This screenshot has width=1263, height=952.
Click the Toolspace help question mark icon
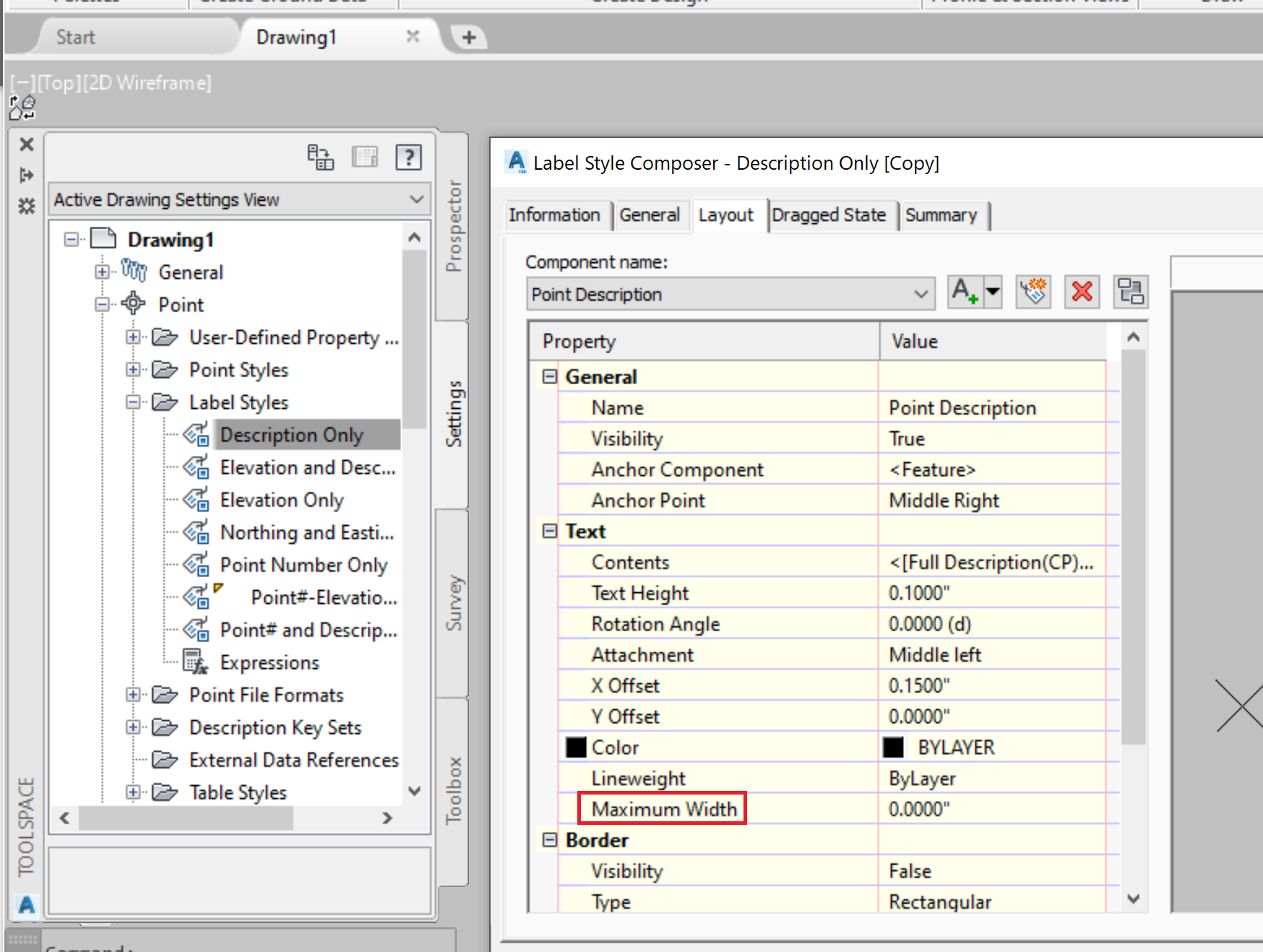pyautogui.click(x=409, y=157)
